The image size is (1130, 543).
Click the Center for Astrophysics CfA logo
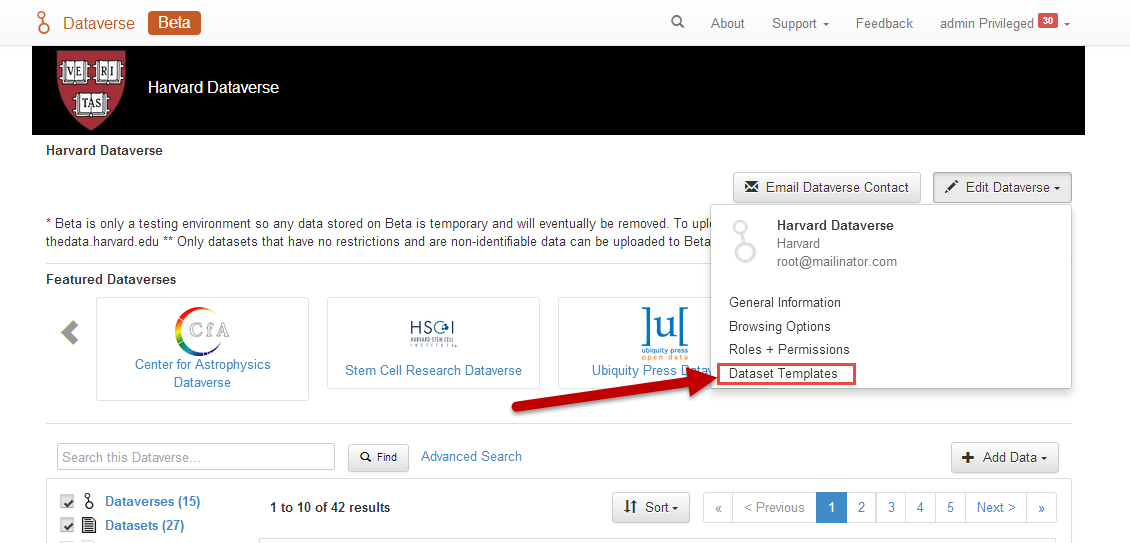[203, 331]
